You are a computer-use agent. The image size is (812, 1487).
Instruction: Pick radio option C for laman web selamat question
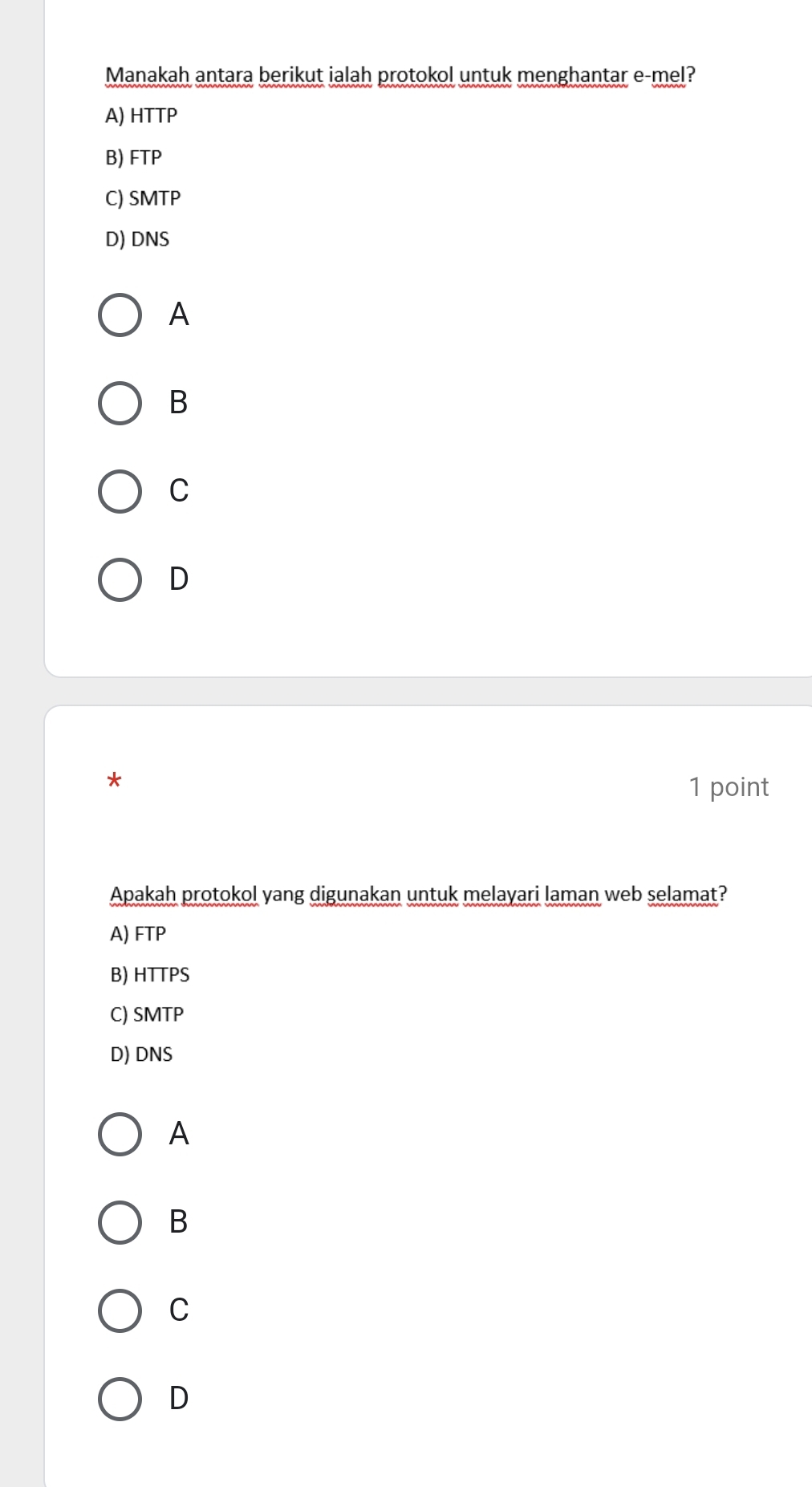coord(120,1310)
